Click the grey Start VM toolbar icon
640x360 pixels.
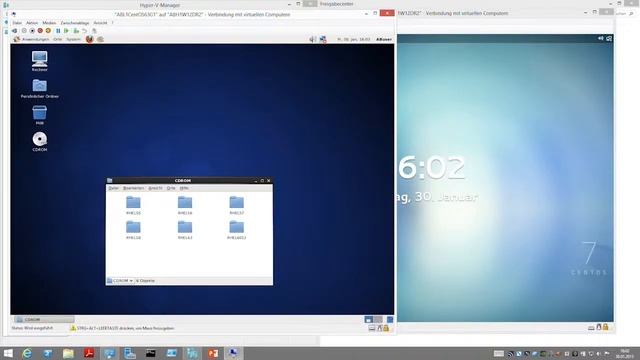[x=24, y=31]
